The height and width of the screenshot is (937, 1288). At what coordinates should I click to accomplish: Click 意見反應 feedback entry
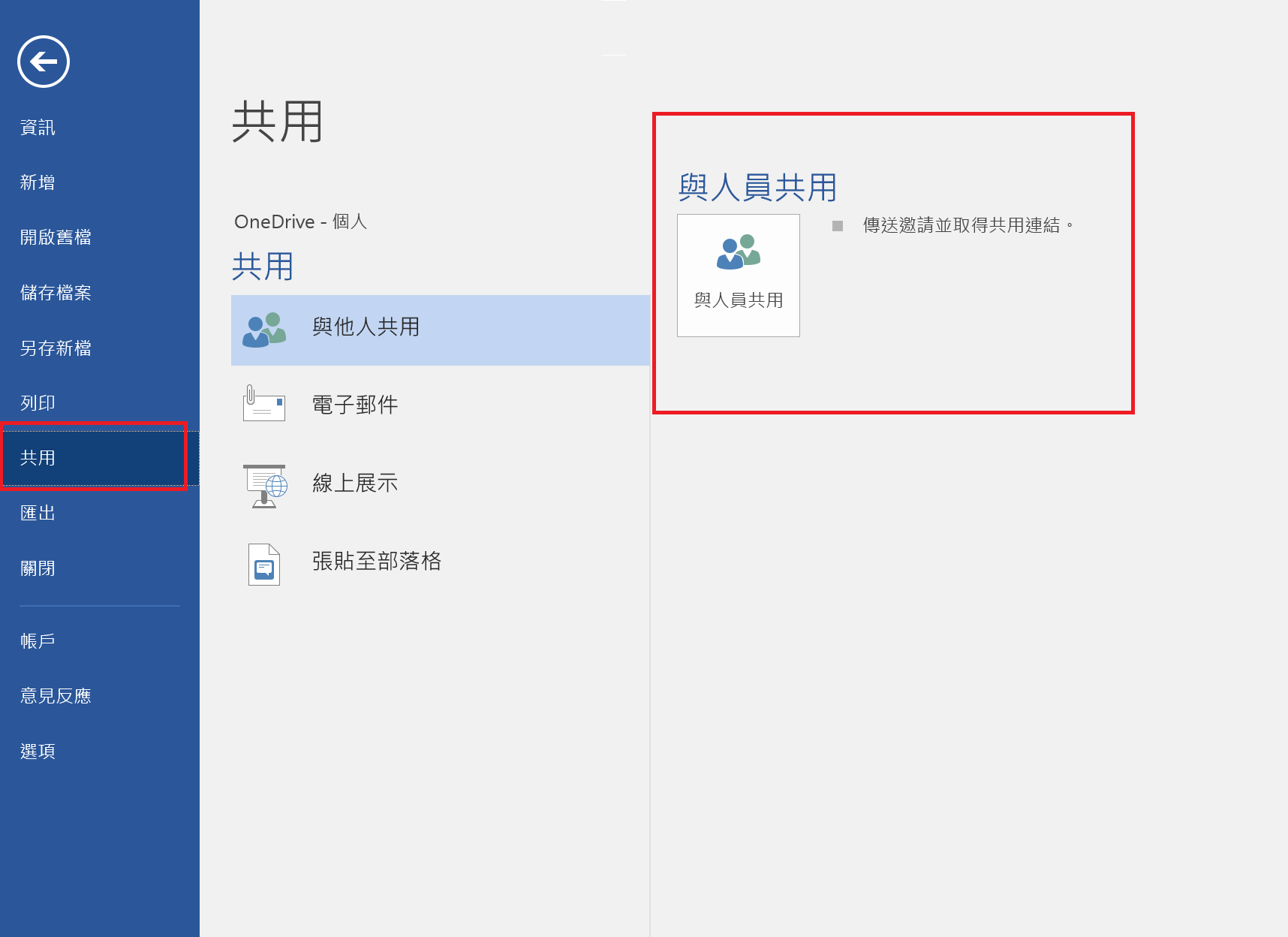click(x=55, y=695)
